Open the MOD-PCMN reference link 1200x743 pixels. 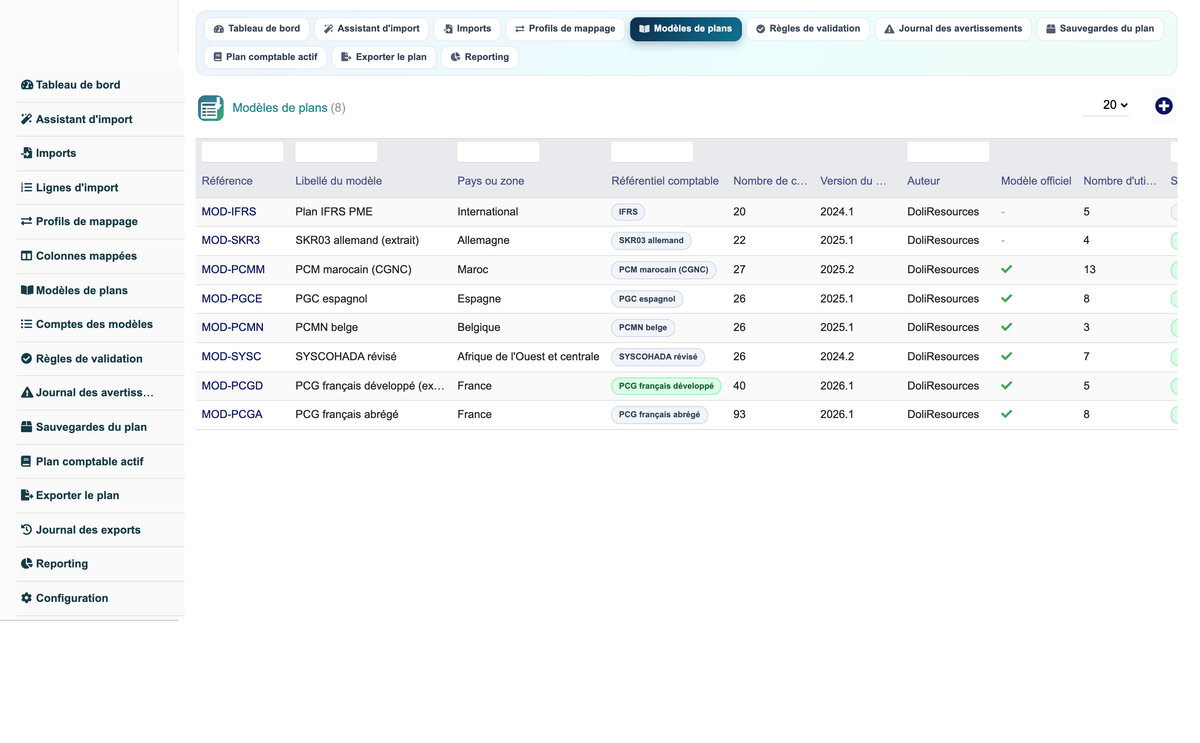click(233, 327)
